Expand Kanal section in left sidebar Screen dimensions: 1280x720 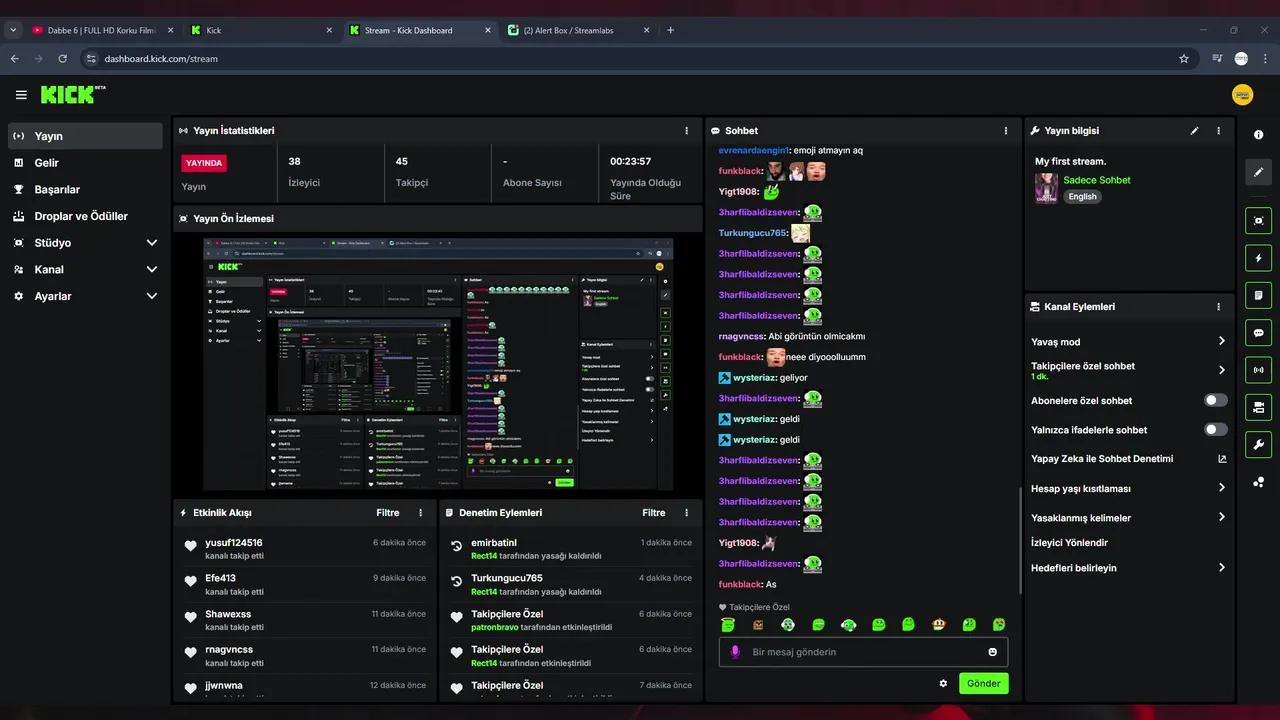pos(152,270)
